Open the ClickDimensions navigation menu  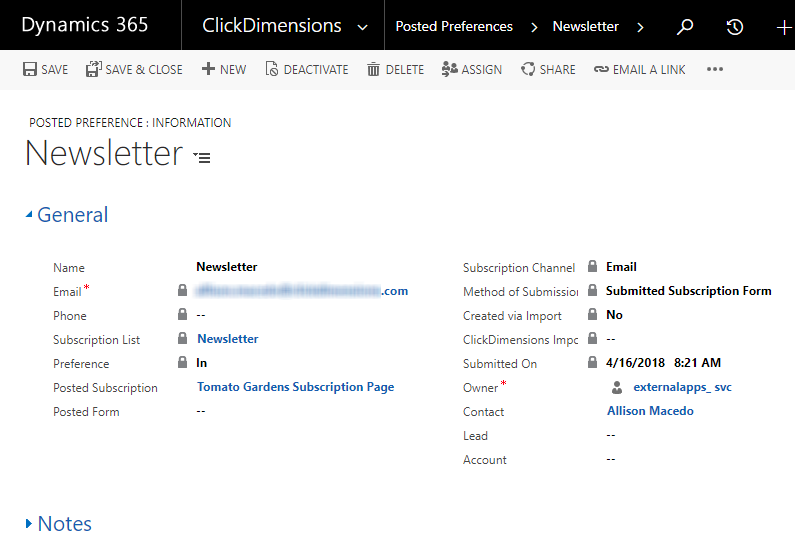coord(272,25)
